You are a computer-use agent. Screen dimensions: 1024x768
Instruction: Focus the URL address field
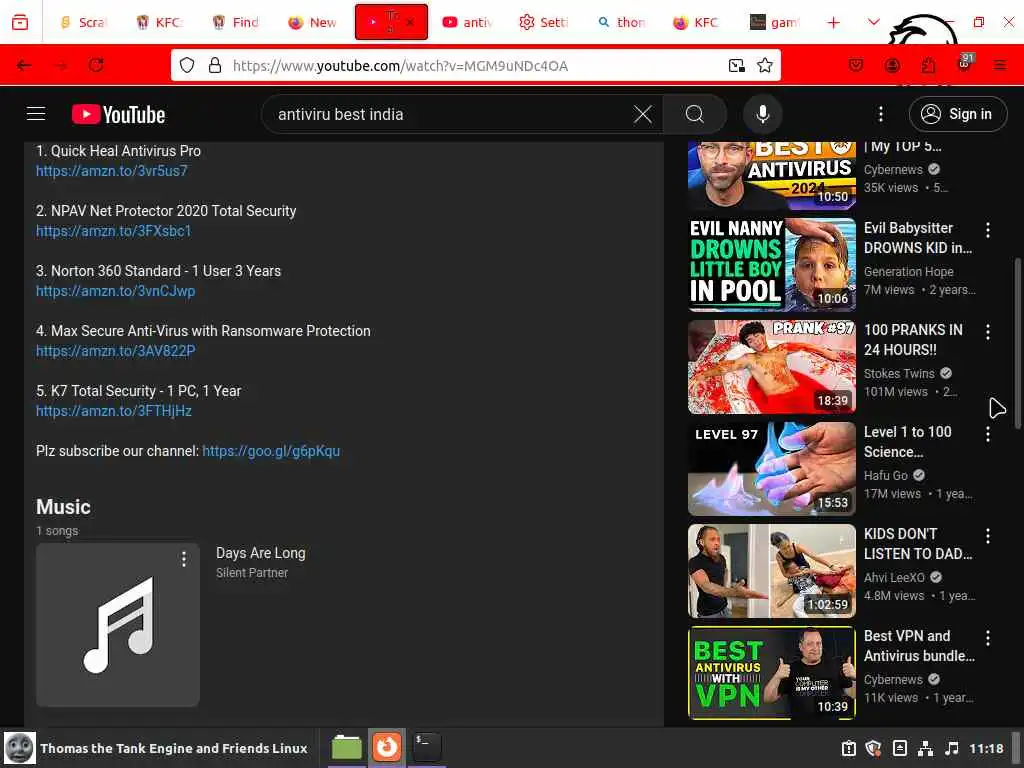click(477, 65)
